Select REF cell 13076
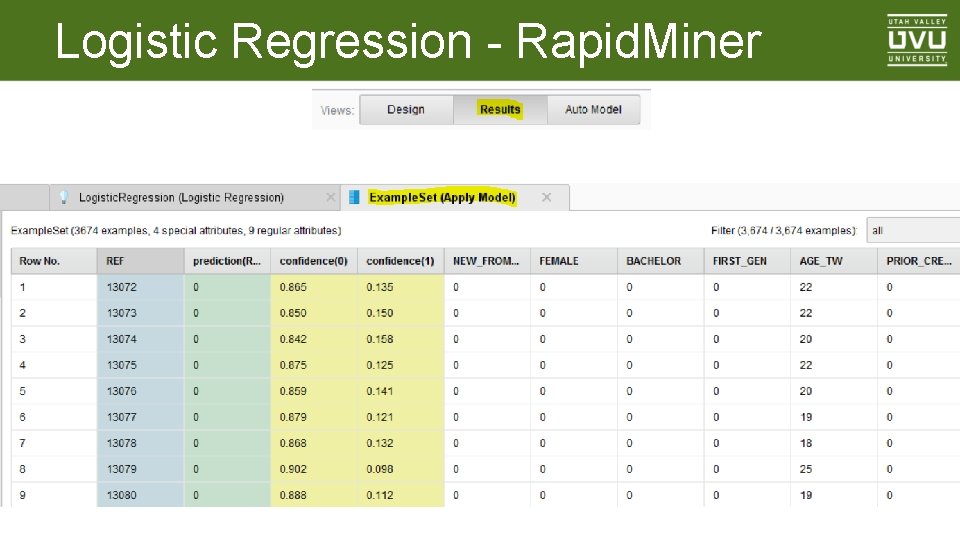The width and height of the screenshot is (960, 540). click(x=140, y=391)
